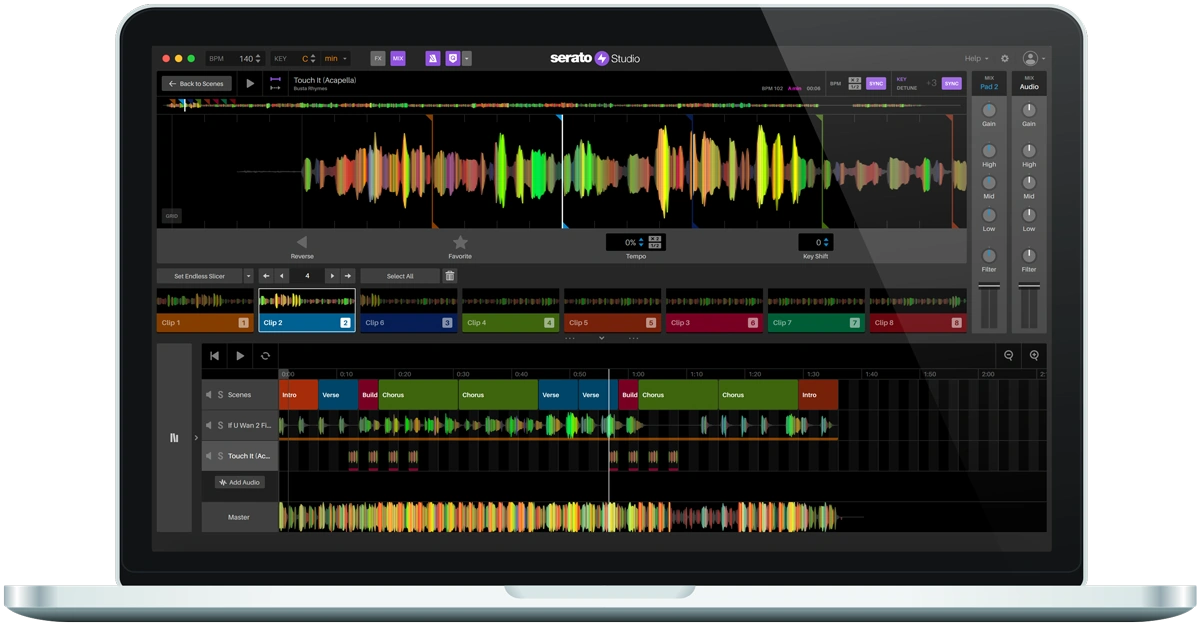Mark the current sample as Favorite
This screenshot has width=1200, height=625.
click(461, 241)
